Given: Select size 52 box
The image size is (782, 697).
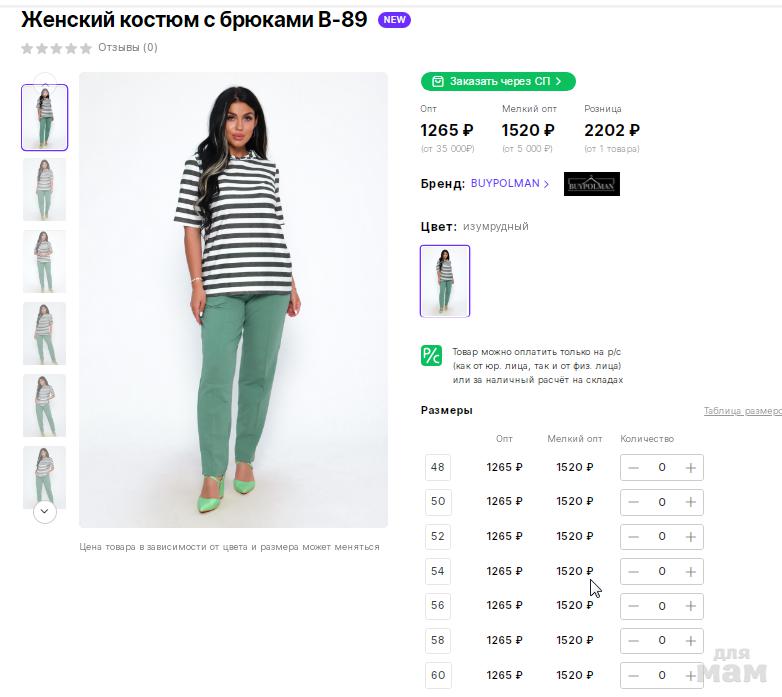Looking at the screenshot, I should coord(438,536).
